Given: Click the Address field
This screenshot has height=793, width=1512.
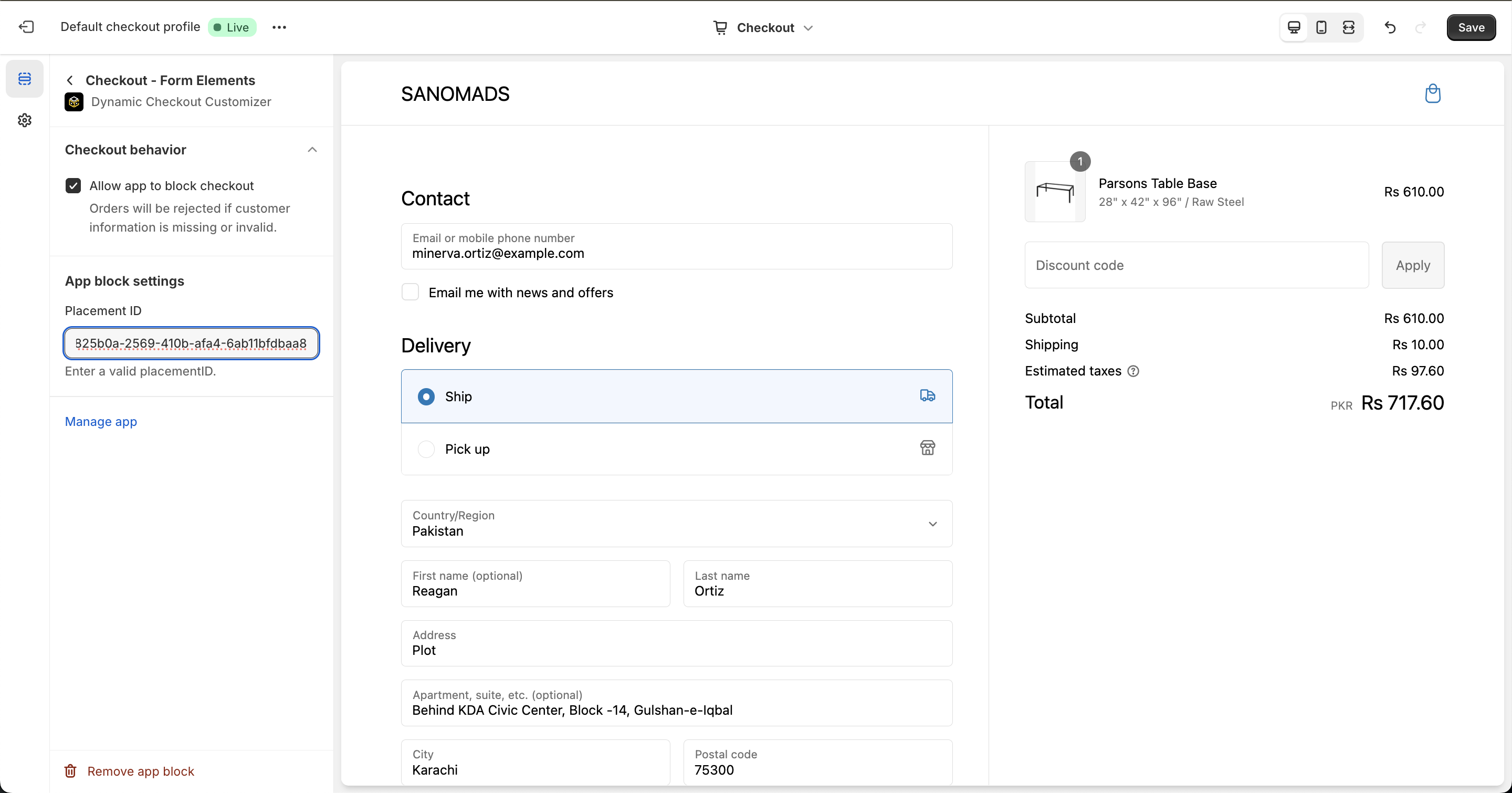Looking at the screenshot, I should (x=677, y=643).
